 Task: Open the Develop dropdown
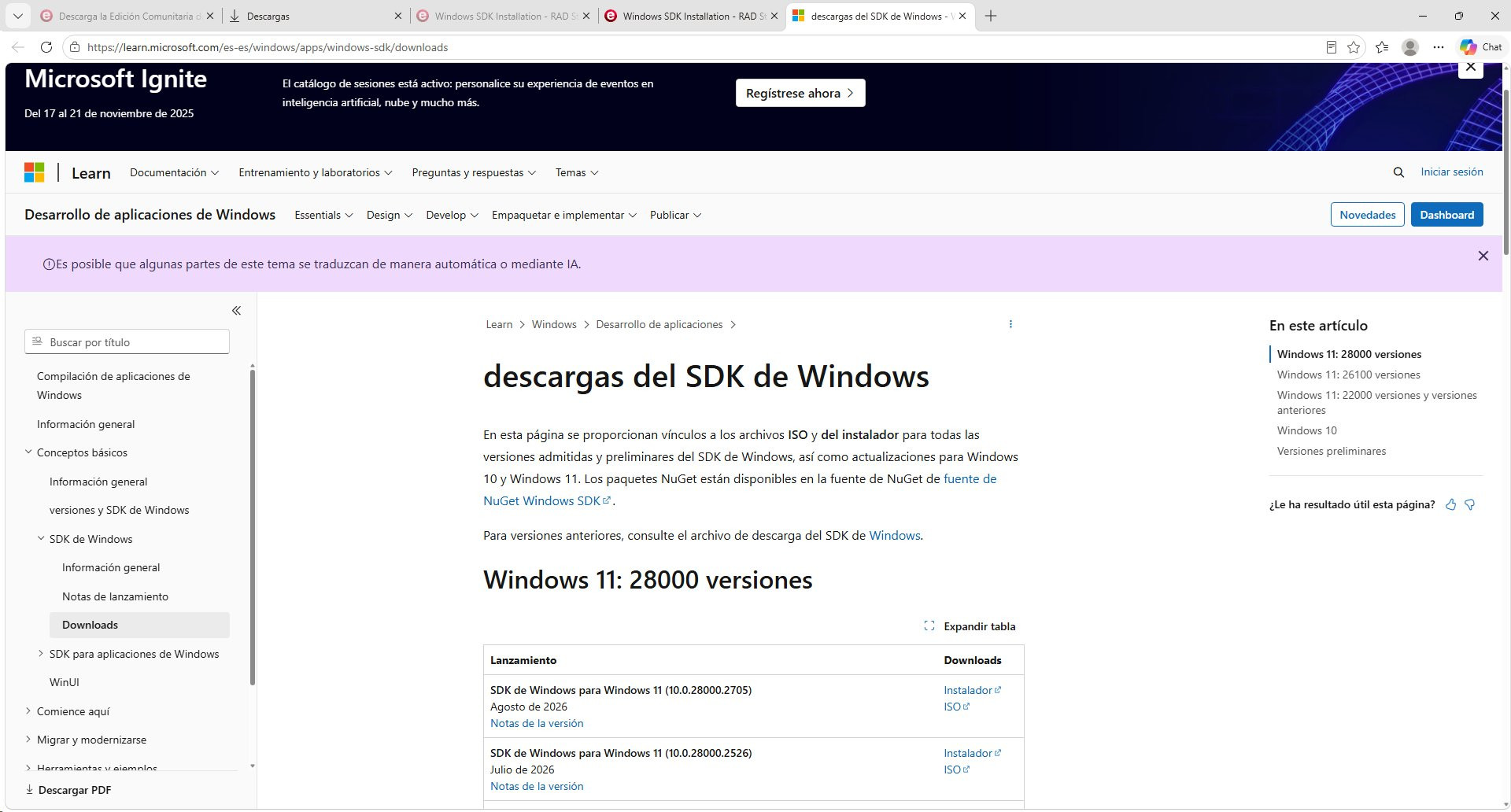click(452, 215)
